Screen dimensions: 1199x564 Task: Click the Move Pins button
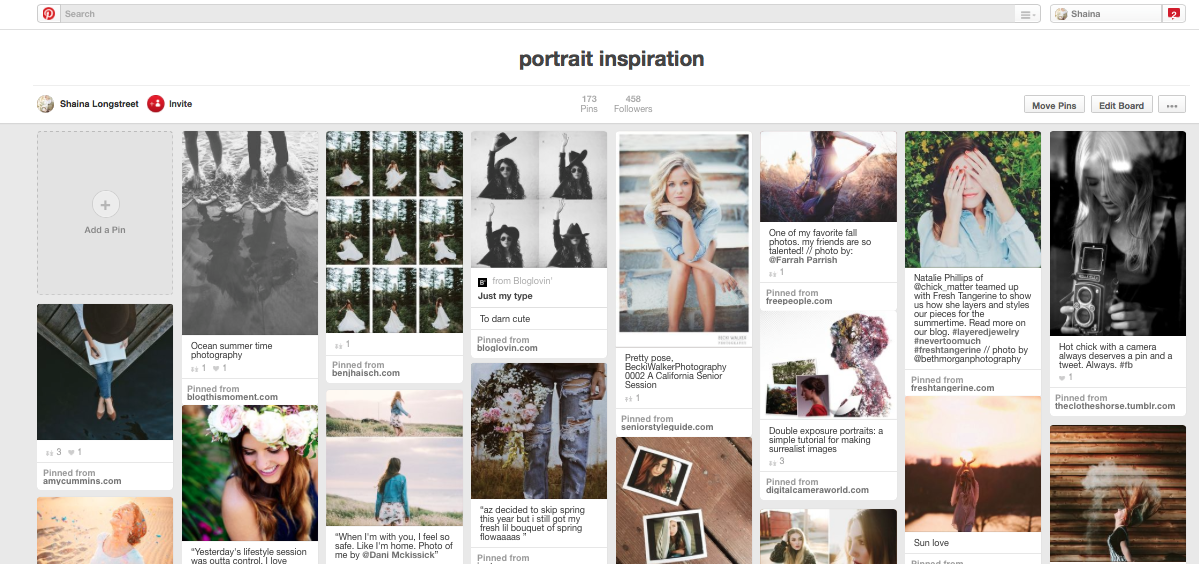point(1054,105)
